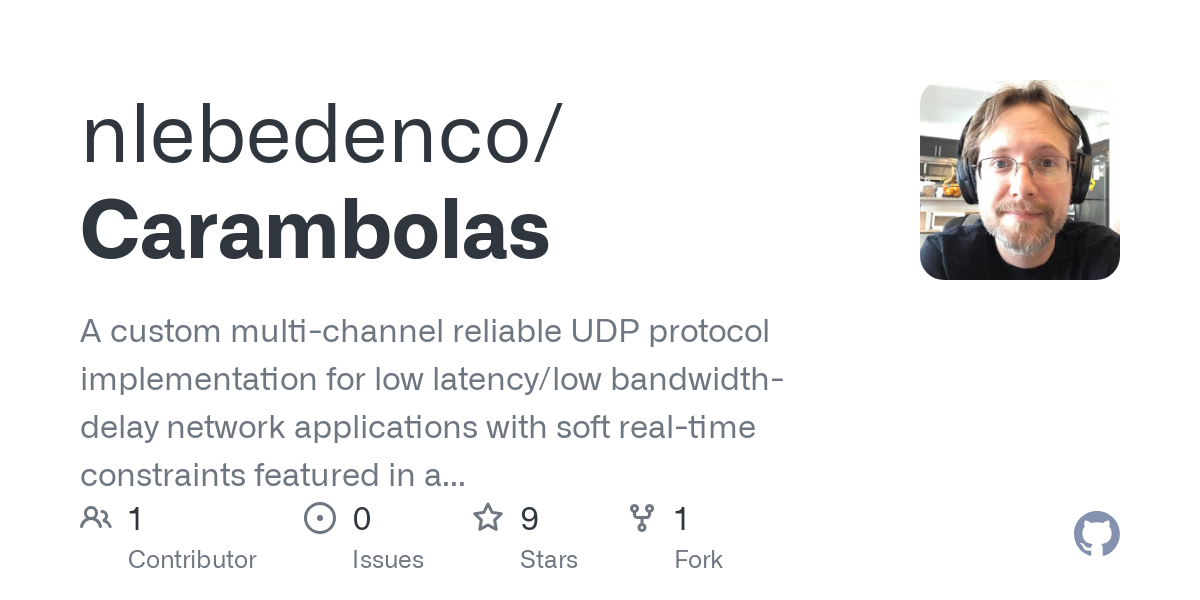Select the "Fork" label text
This screenshot has width=1200, height=600.
click(x=698, y=560)
